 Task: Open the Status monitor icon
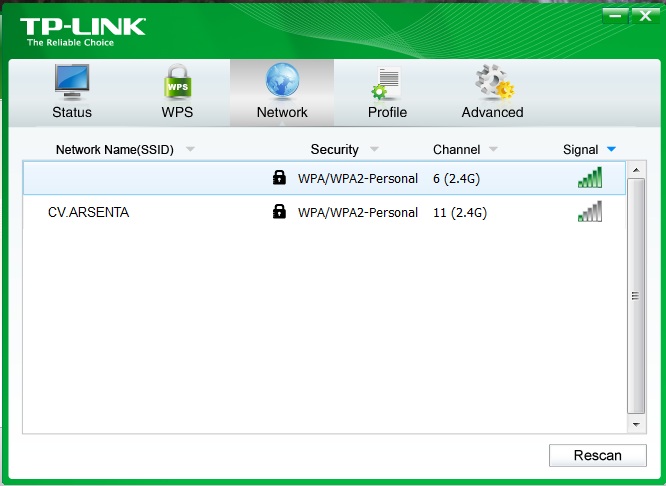pos(72,81)
